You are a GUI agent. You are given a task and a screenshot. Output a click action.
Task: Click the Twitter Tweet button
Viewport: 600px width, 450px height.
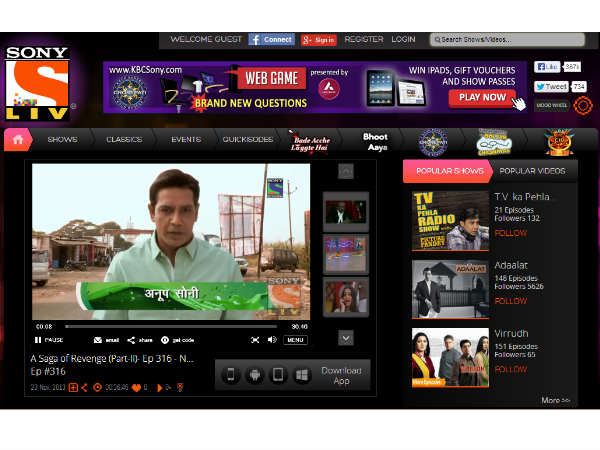551,87
